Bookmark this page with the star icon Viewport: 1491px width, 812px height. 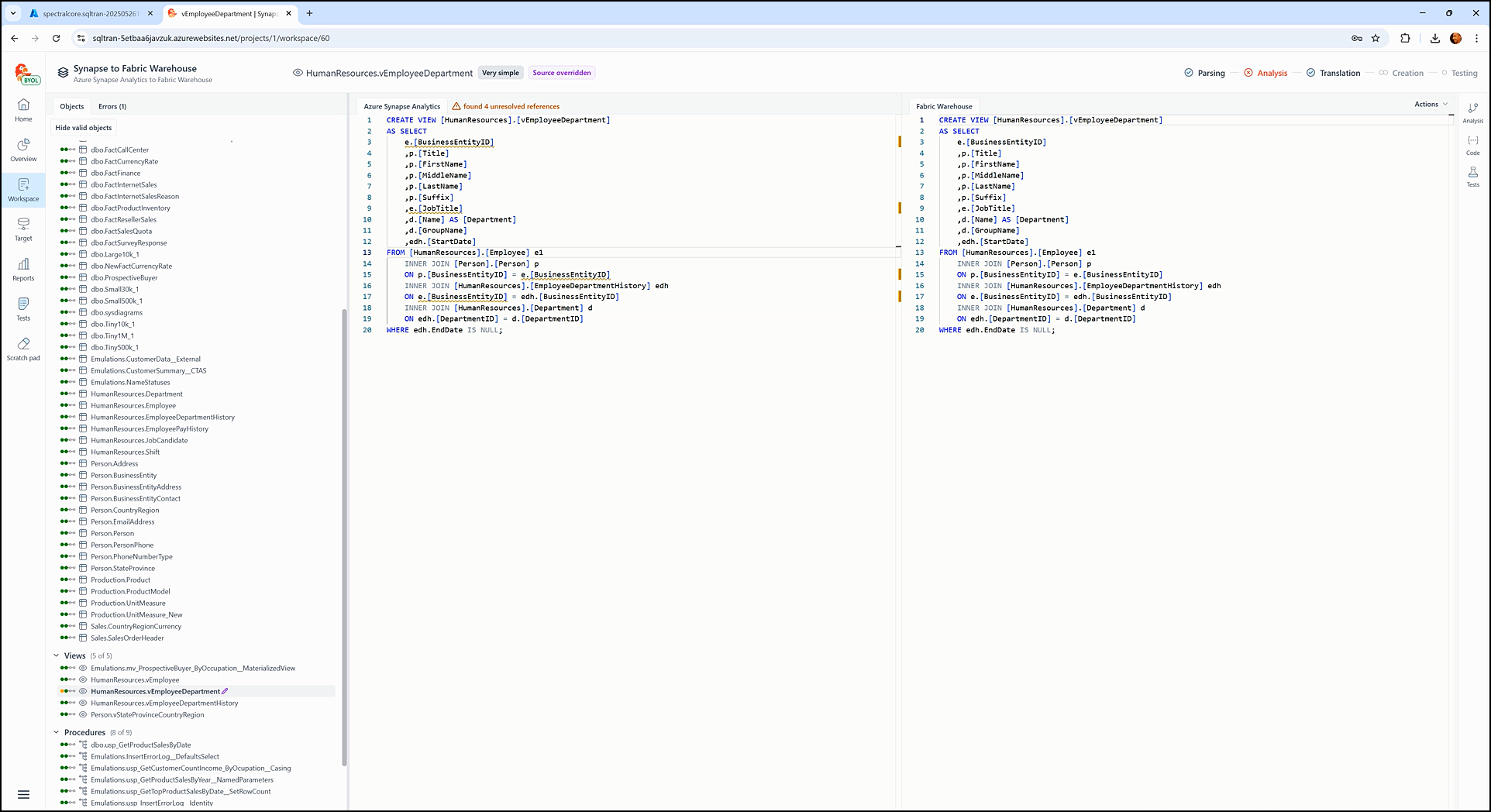pyautogui.click(x=1376, y=38)
